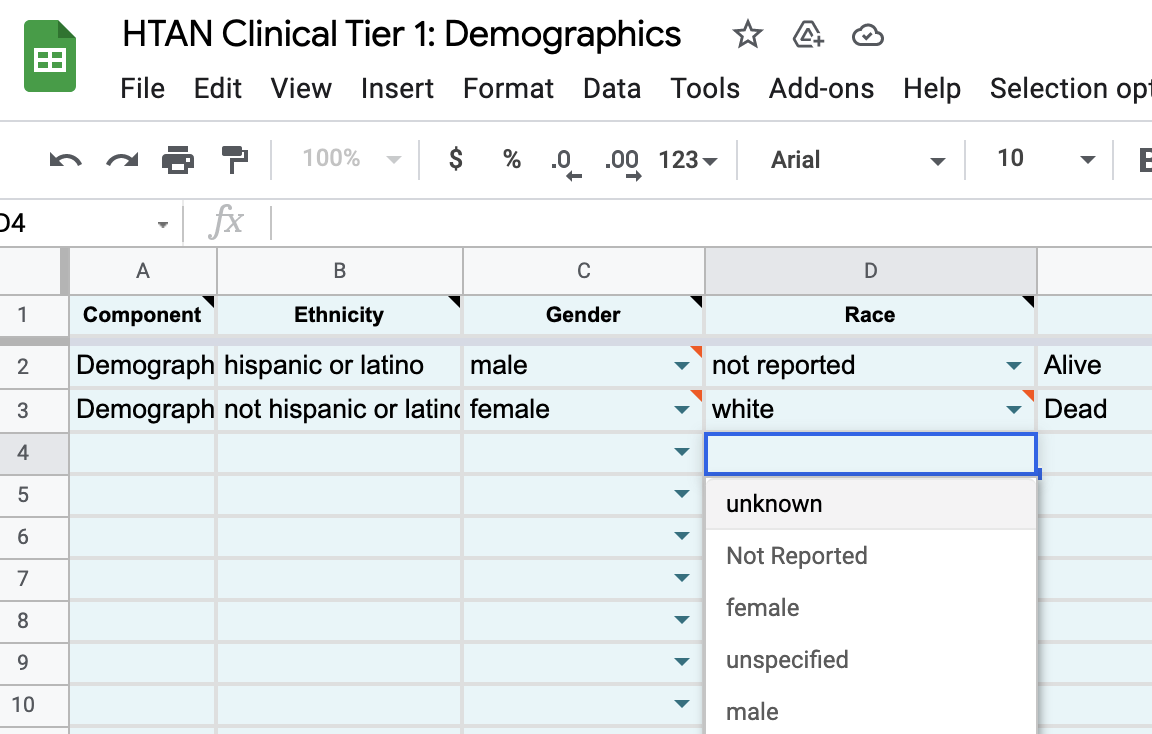Viewport: 1152px width, 734px height.
Task: Format selection as percent
Action: tap(511, 160)
